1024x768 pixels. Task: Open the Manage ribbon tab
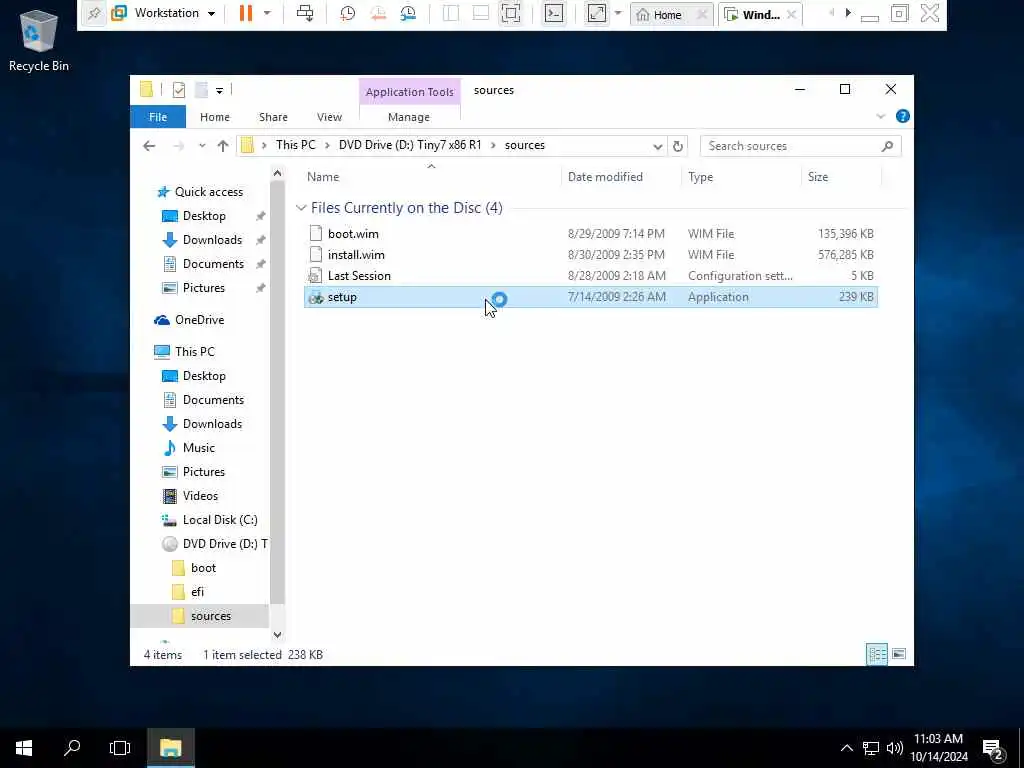pyautogui.click(x=409, y=117)
